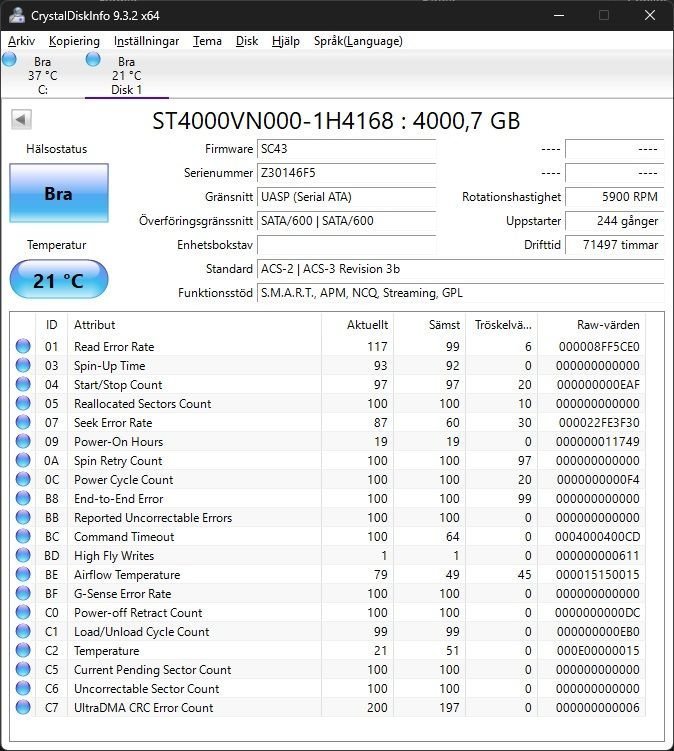
Task: Click the CrystalDiskInfo app icon in title bar
Action: 16,15
